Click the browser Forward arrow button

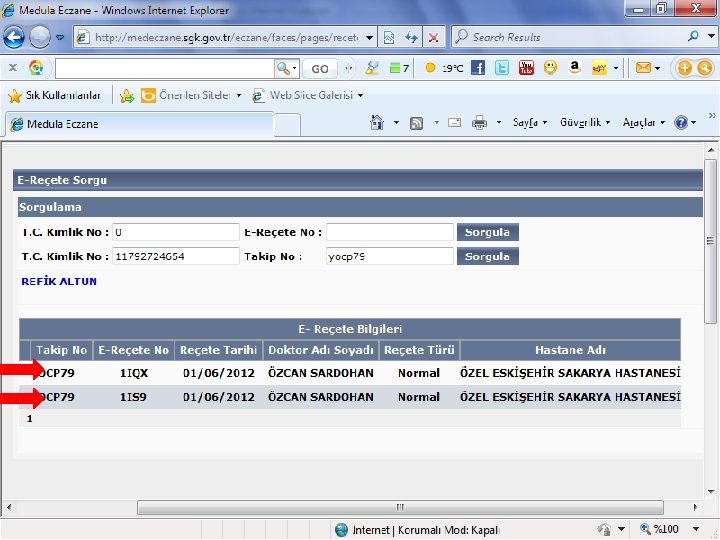(x=40, y=37)
